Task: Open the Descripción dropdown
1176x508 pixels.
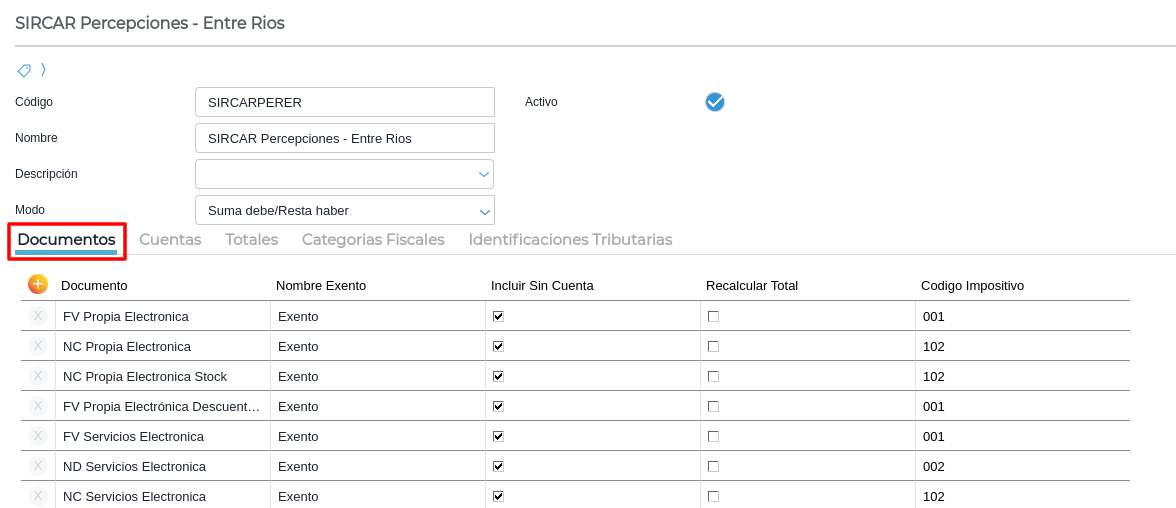Action: pyautogui.click(x=484, y=174)
